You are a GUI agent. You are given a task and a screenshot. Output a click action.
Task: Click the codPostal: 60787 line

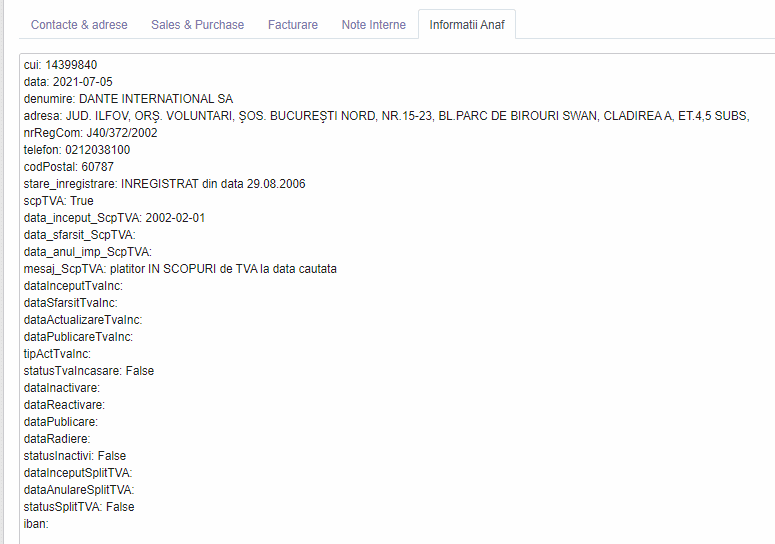[69, 167]
